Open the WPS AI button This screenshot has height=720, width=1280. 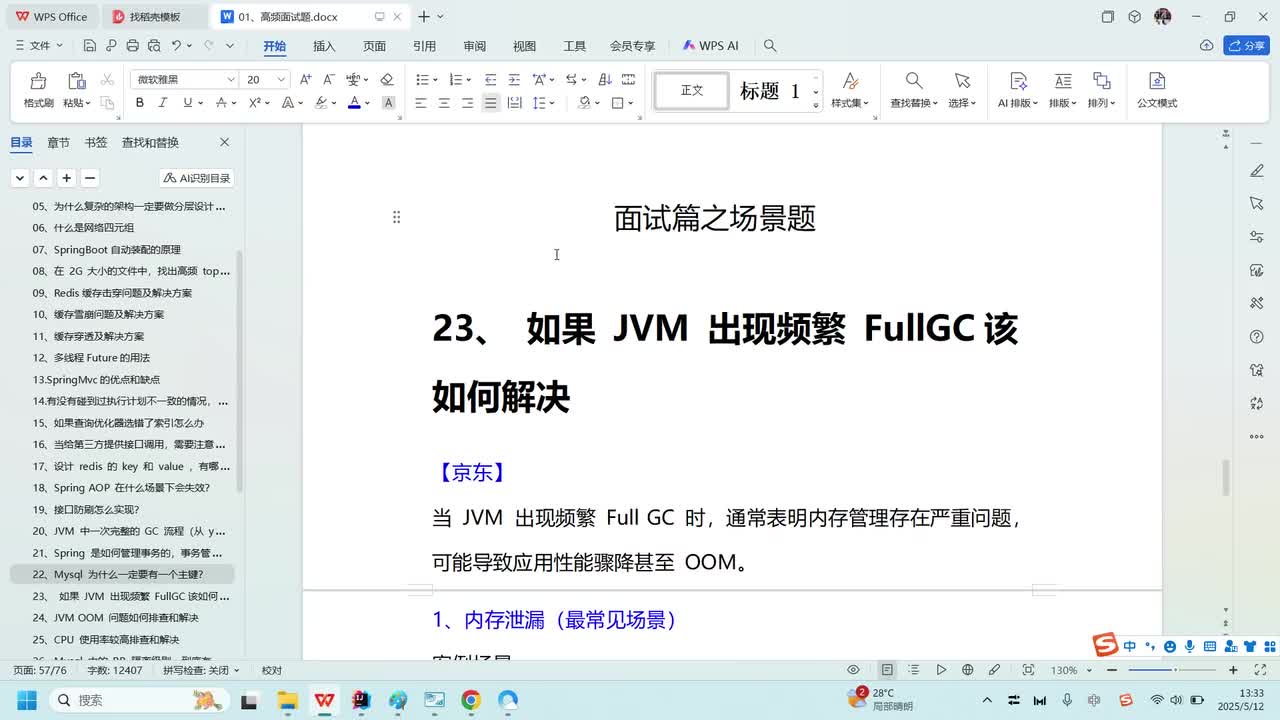click(711, 46)
